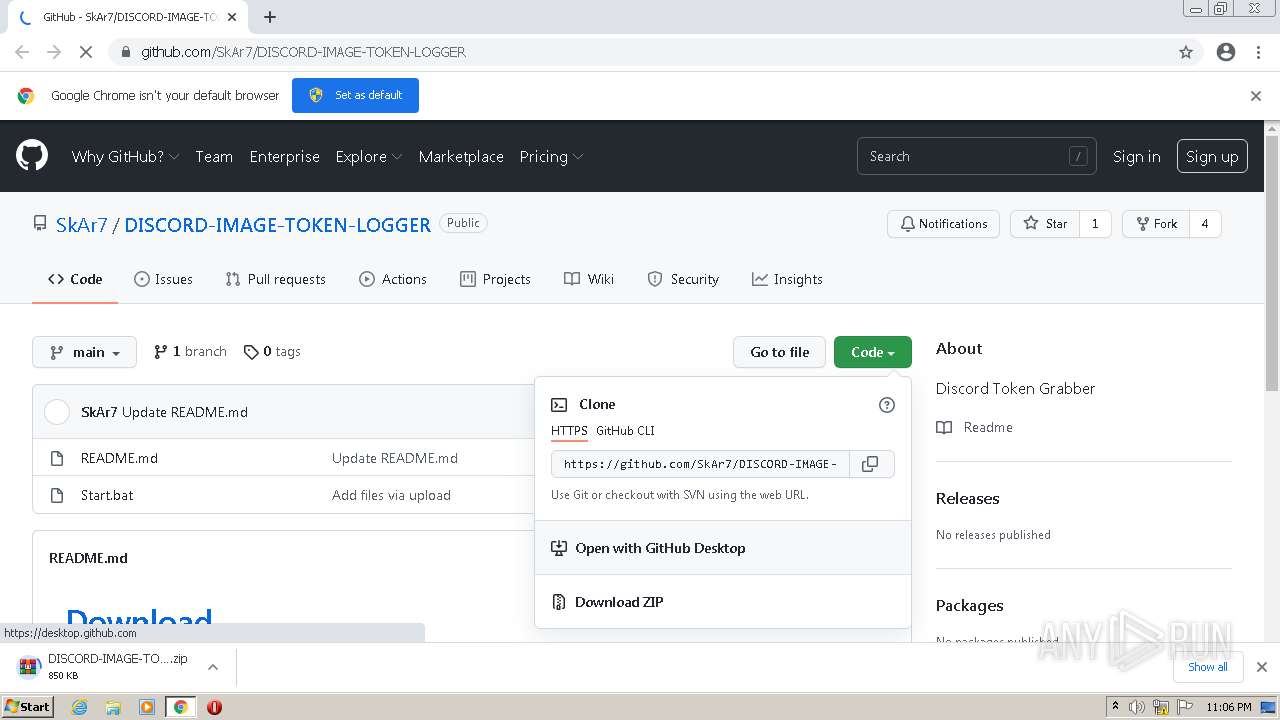
Task: Click the Notifications button
Action: click(x=943, y=224)
